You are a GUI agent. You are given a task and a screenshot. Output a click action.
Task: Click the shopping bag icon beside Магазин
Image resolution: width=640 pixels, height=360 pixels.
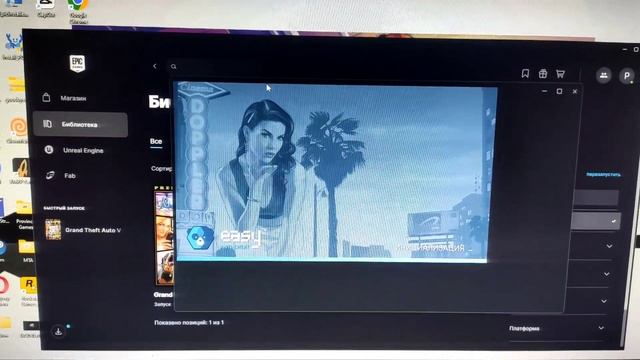coord(46,98)
